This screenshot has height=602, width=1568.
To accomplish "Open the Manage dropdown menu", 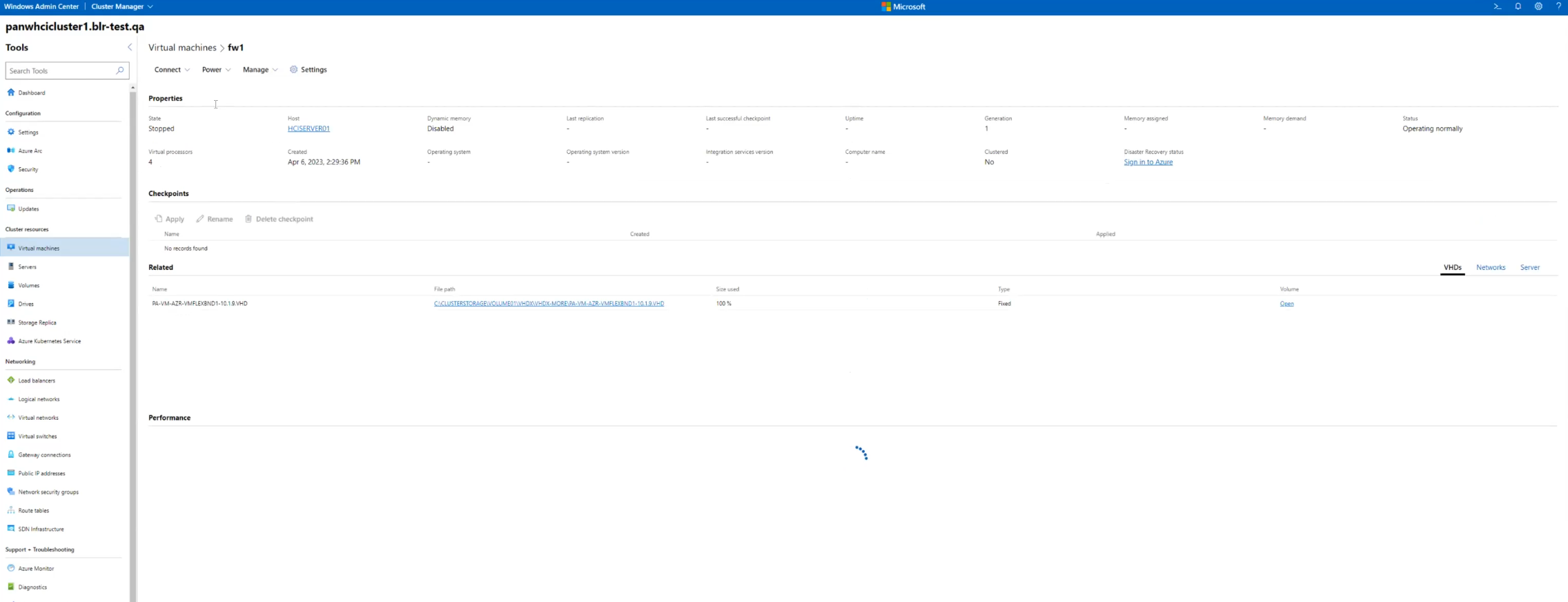I will (x=260, y=70).
